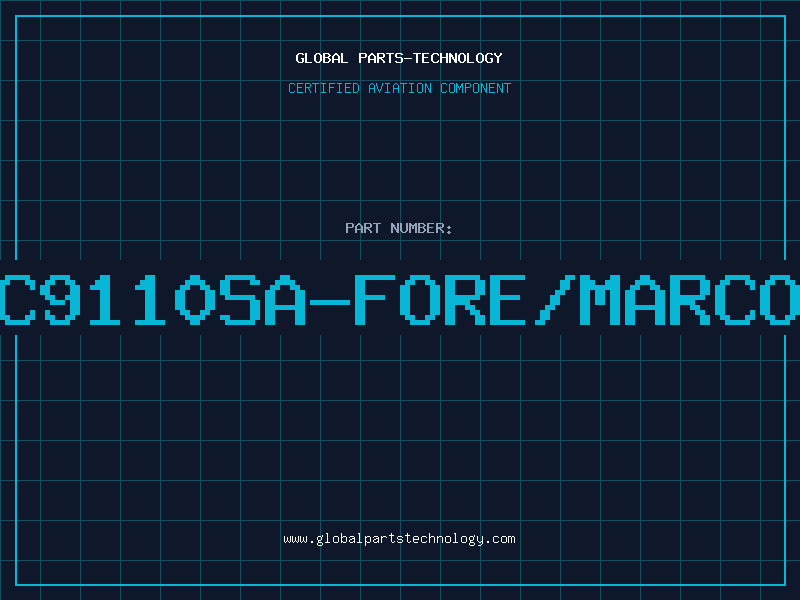Screen dimensions: 800x600
Task: Select the C9110SA segment of part number
Action: [153, 299]
